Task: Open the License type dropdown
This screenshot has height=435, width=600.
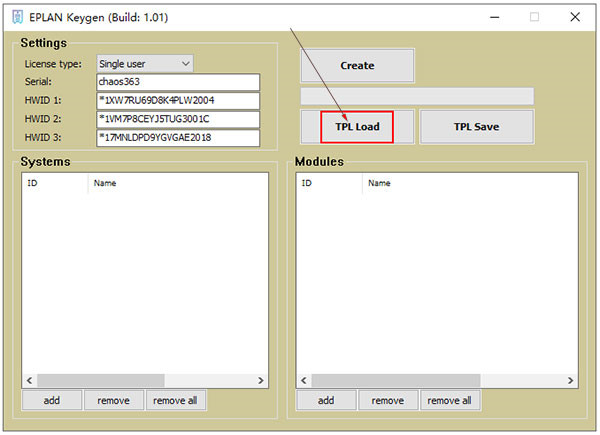Action: [145, 64]
